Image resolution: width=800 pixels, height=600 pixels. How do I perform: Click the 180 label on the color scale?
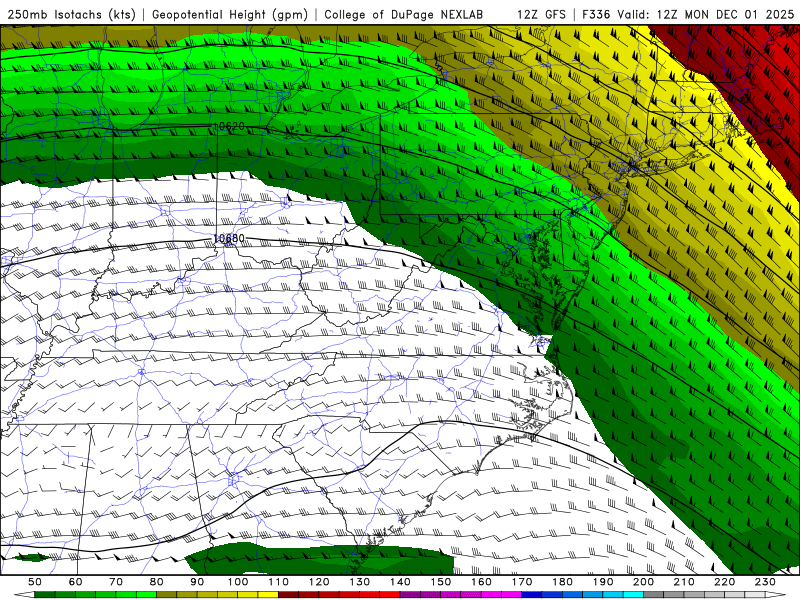(562, 582)
